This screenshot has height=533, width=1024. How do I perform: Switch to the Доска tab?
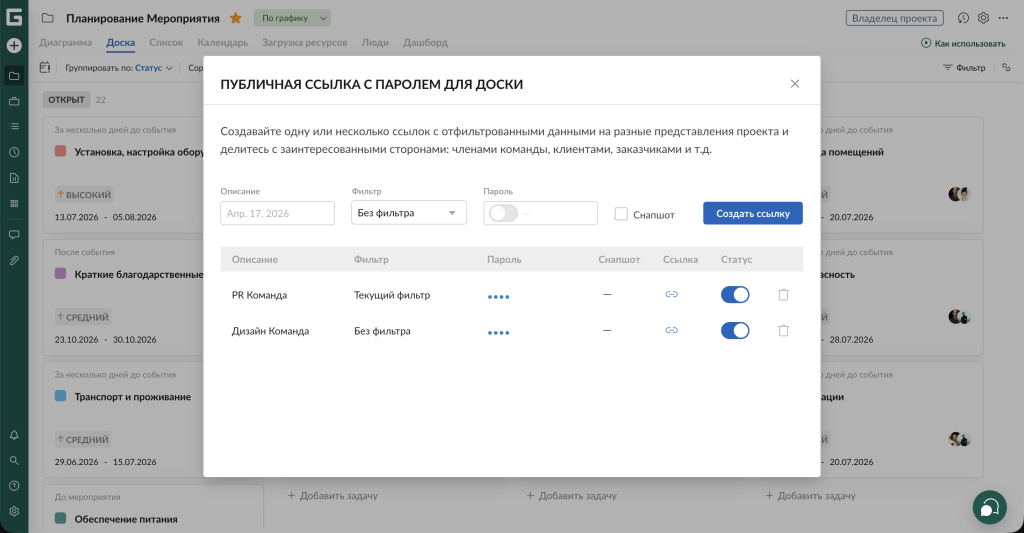coord(121,42)
